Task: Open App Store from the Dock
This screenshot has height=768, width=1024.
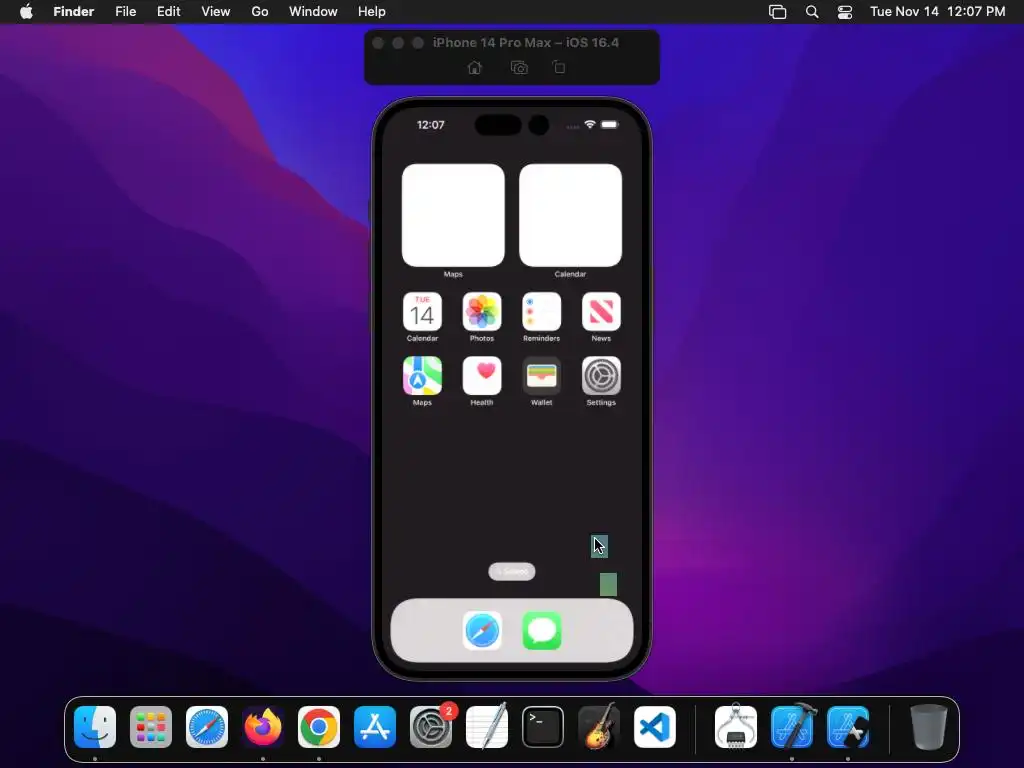Action: (375, 727)
